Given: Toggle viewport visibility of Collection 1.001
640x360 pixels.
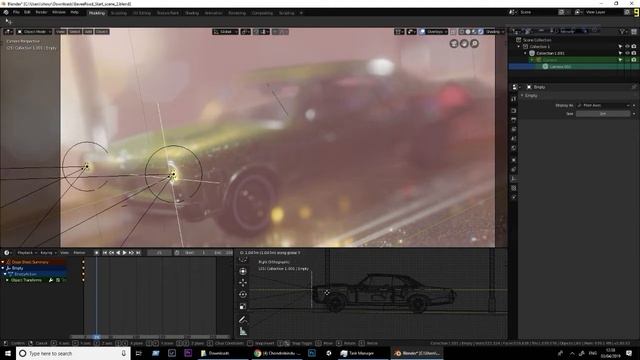Looking at the screenshot, I should pos(627,53).
